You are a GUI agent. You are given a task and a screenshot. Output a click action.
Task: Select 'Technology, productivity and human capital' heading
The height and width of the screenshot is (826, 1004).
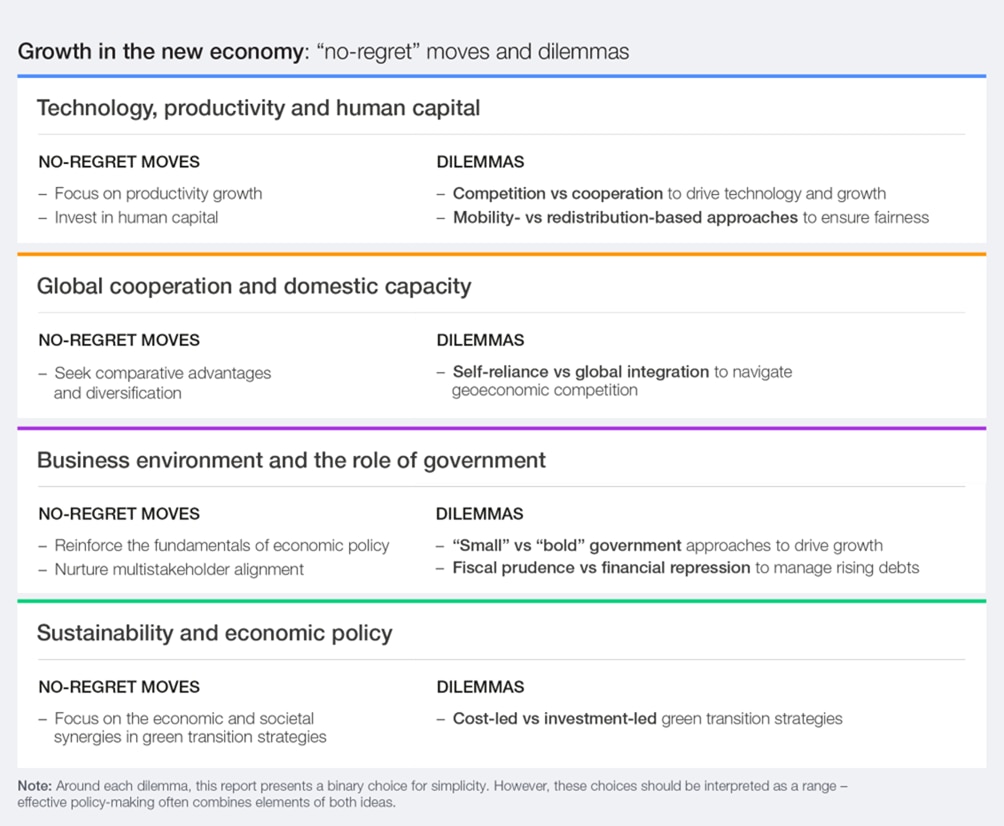(x=258, y=108)
